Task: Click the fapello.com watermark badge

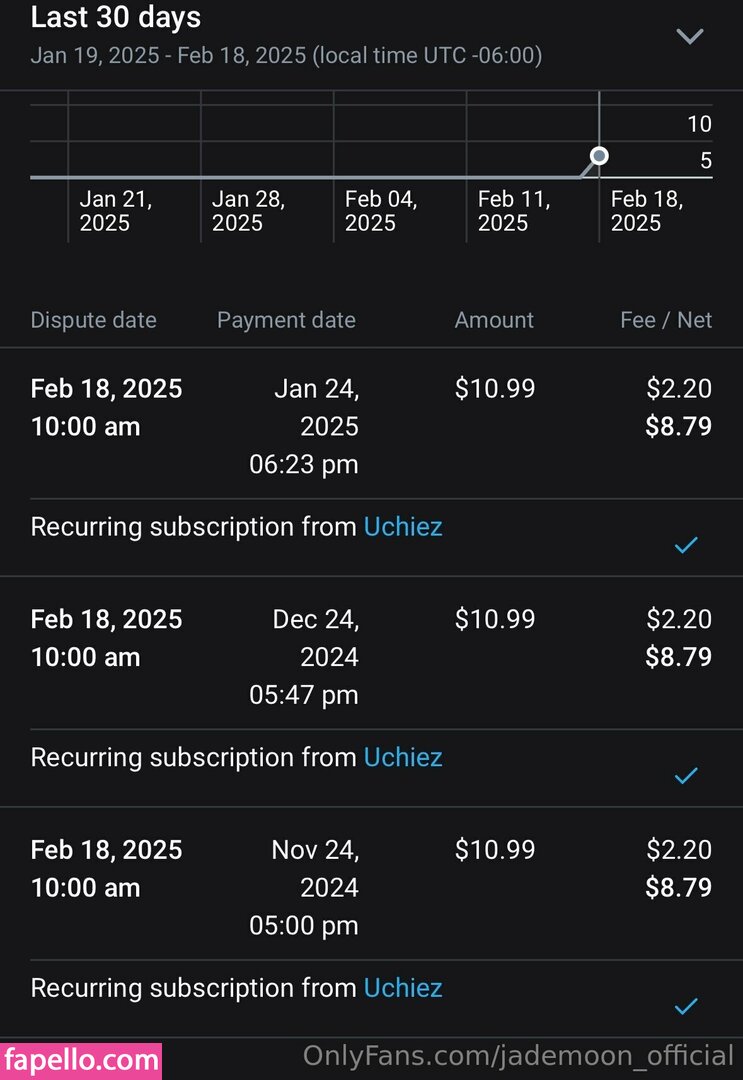Action: click(x=81, y=1059)
